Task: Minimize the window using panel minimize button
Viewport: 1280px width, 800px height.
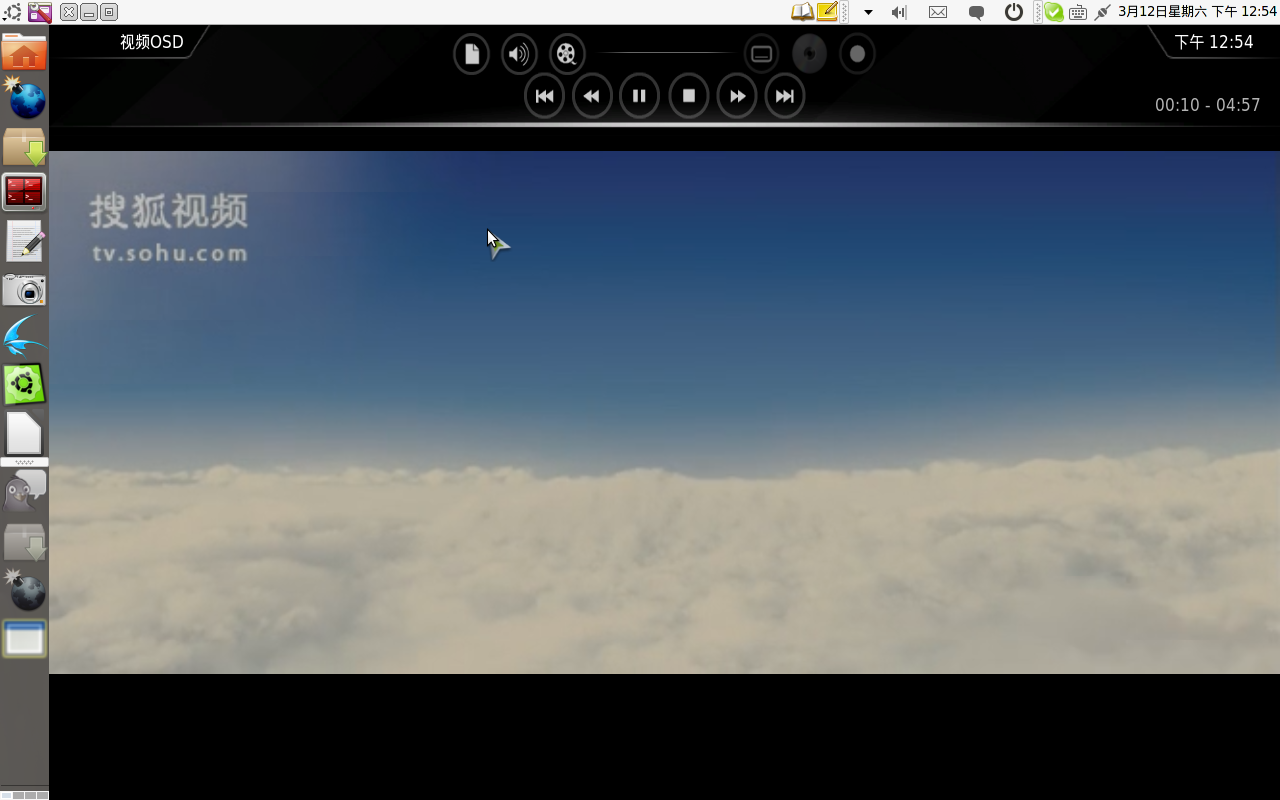Action: 89,12
